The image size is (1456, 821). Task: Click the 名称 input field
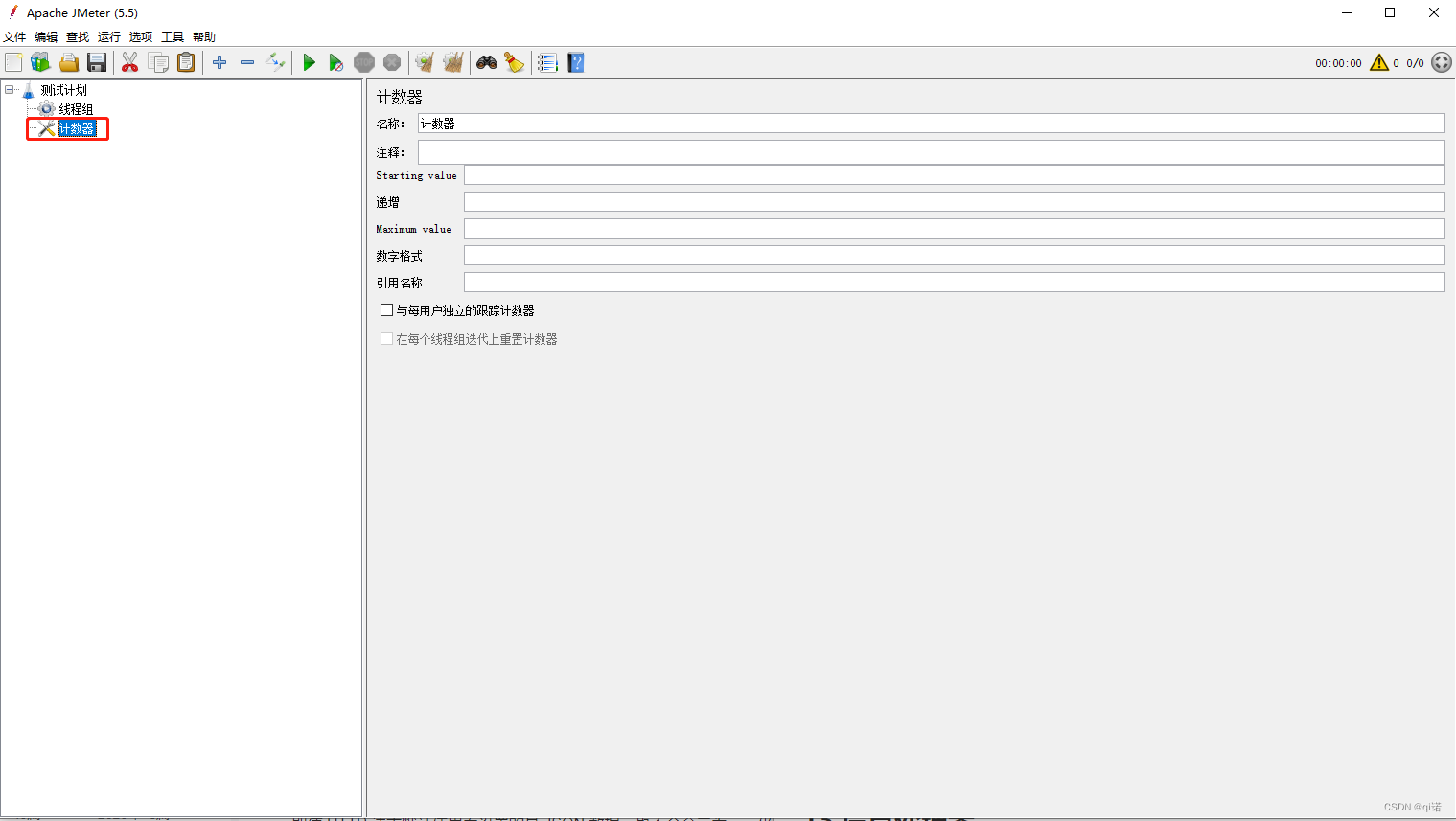pos(931,124)
